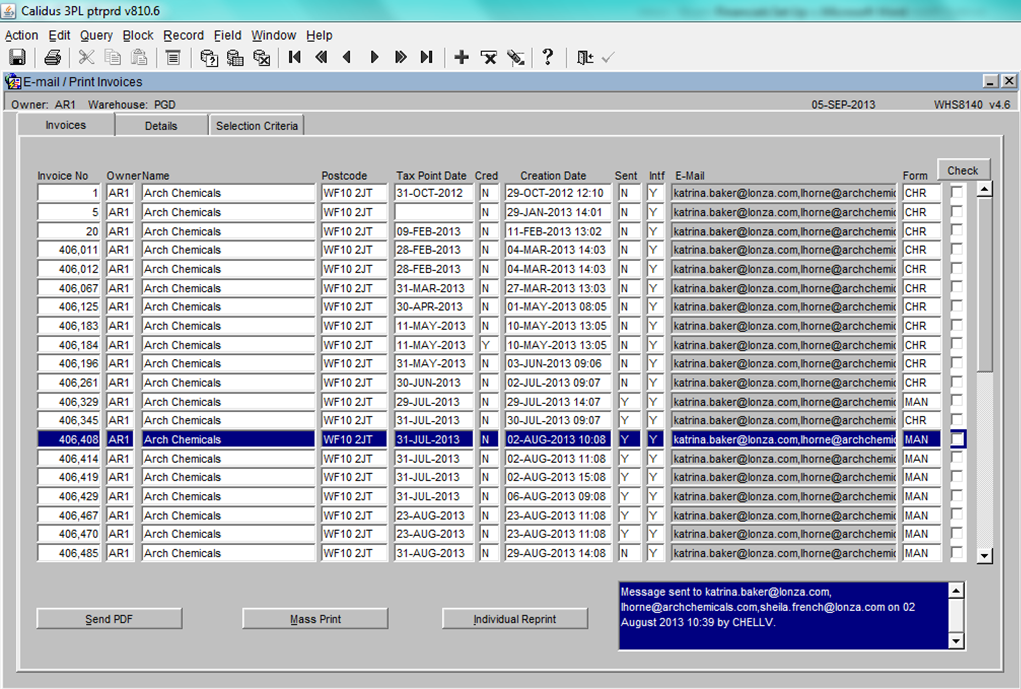Click message box scroll up arrow
1021x689 pixels.
point(956,591)
